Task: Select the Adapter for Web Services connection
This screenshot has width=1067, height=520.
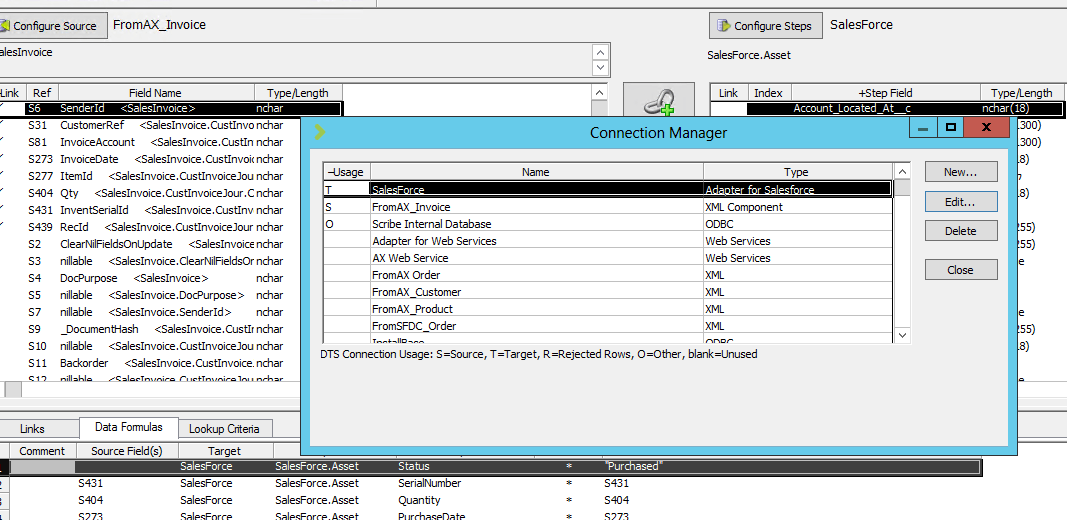Action: pyautogui.click(x=607, y=241)
